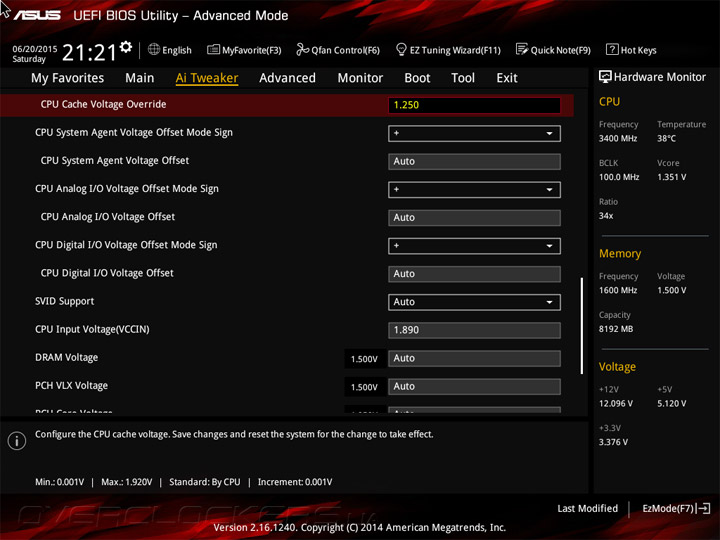This screenshot has width=720, height=540.
Task: Click the info icon beside help text
Action: coord(17,441)
